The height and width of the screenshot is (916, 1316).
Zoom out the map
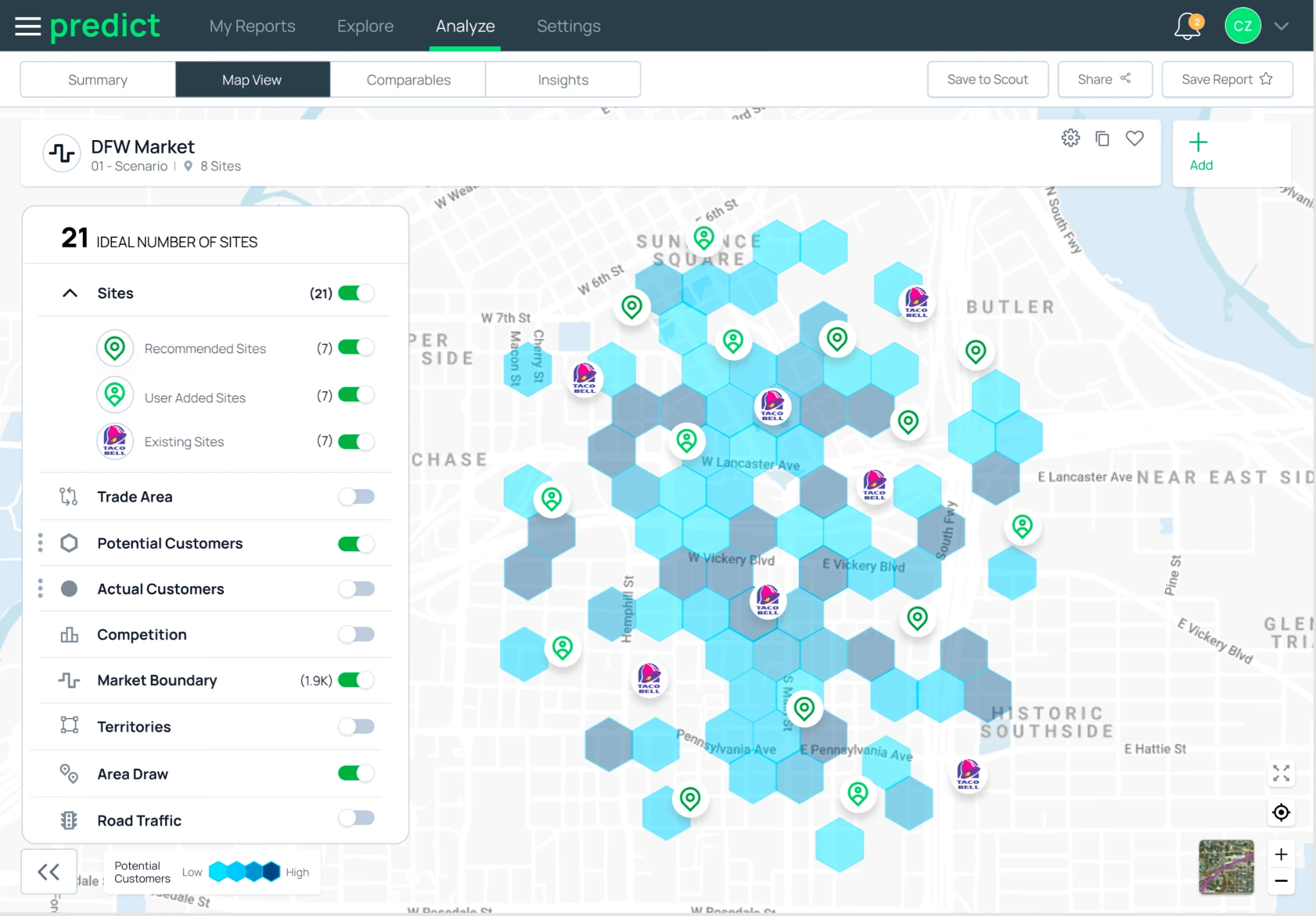pos(1281,881)
